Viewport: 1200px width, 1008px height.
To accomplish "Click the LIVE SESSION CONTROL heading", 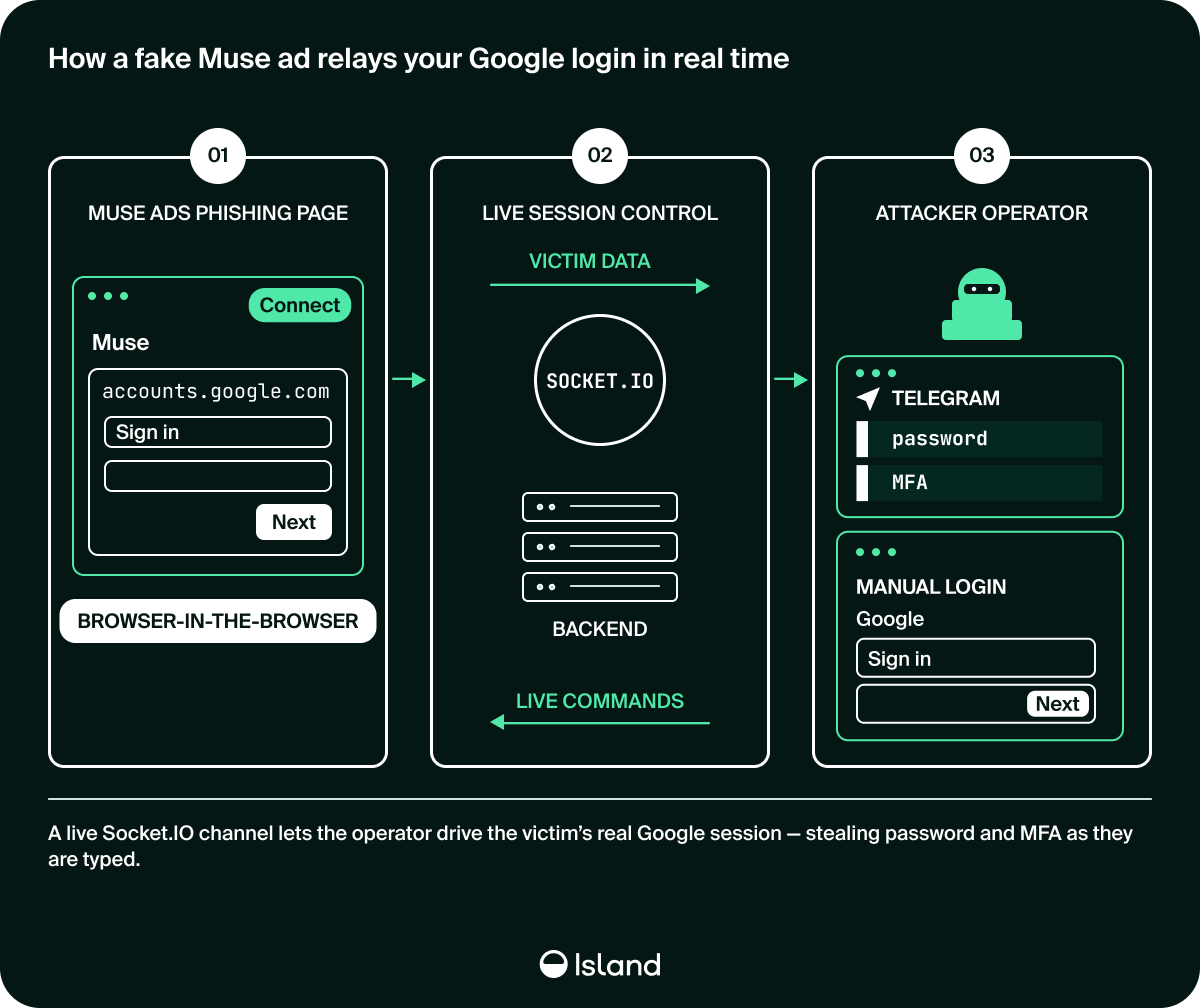I will [600, 213].
